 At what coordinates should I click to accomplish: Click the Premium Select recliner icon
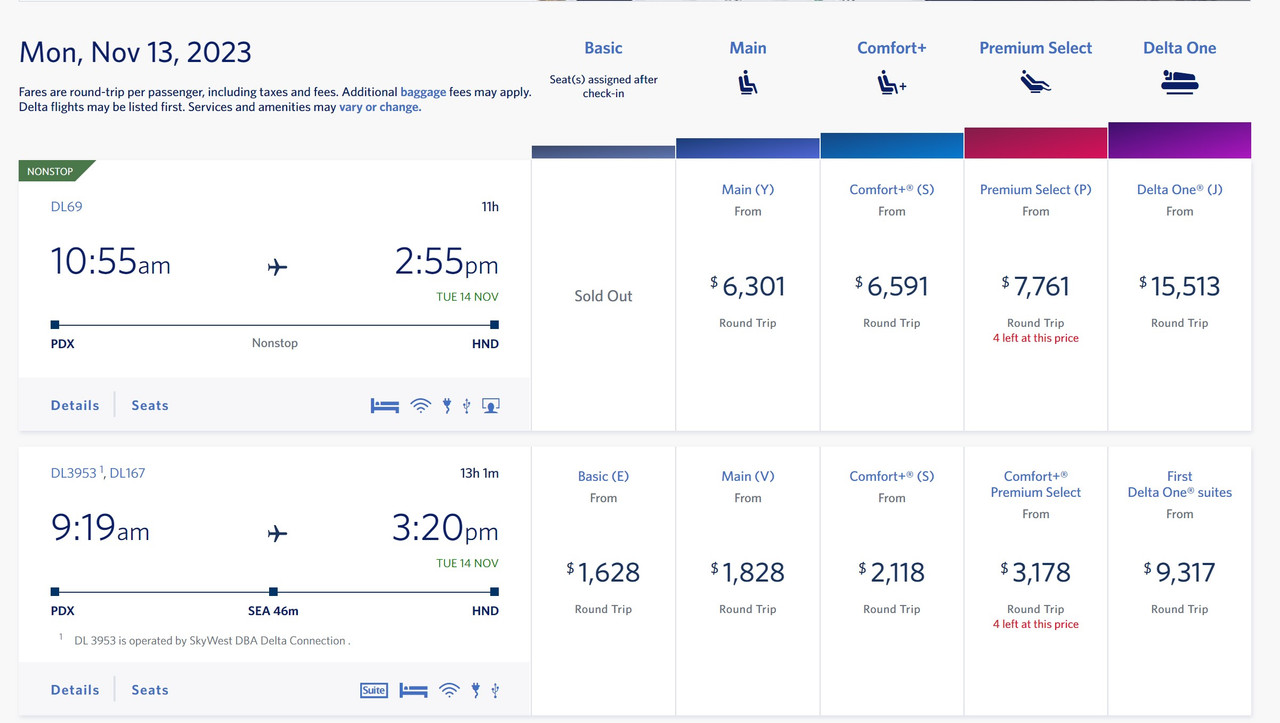click(1035, 83)
